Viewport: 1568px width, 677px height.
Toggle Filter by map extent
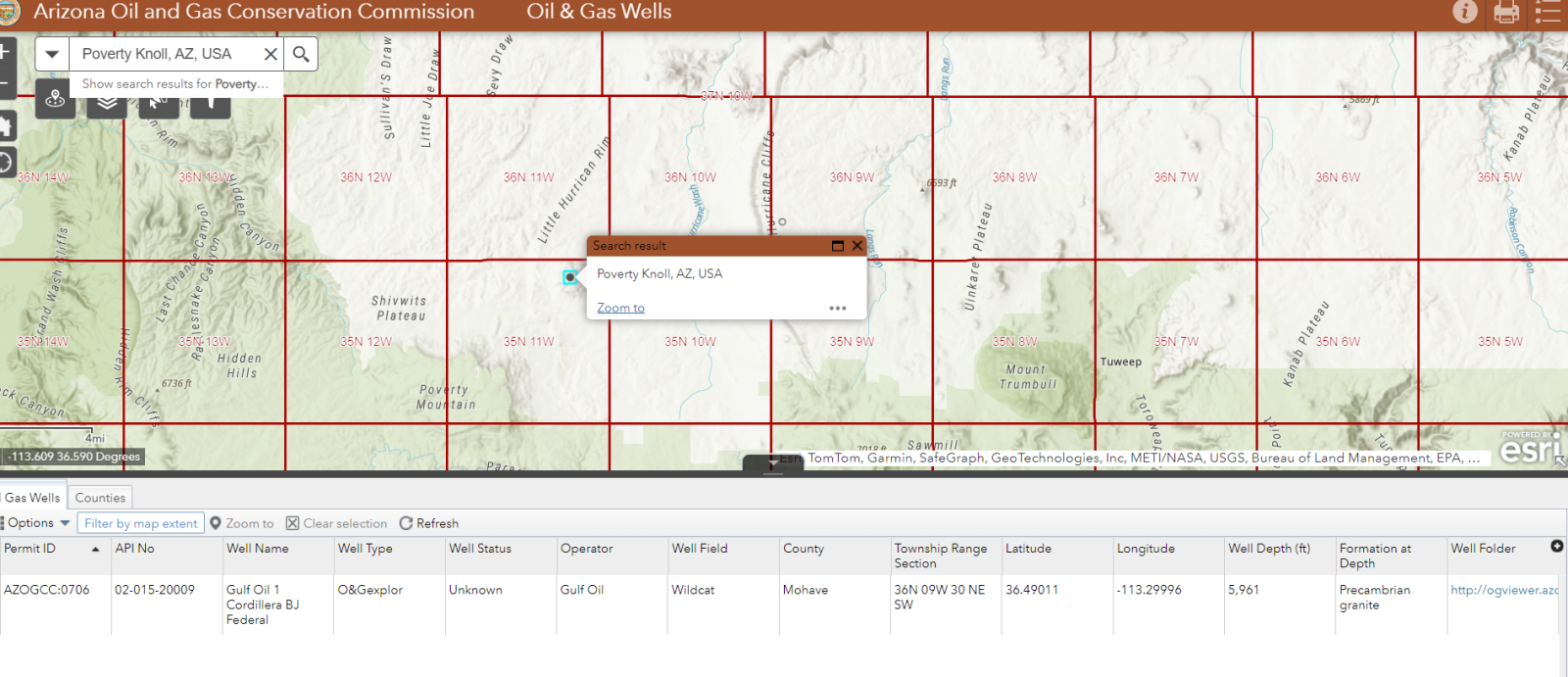[x=141, y=523]
